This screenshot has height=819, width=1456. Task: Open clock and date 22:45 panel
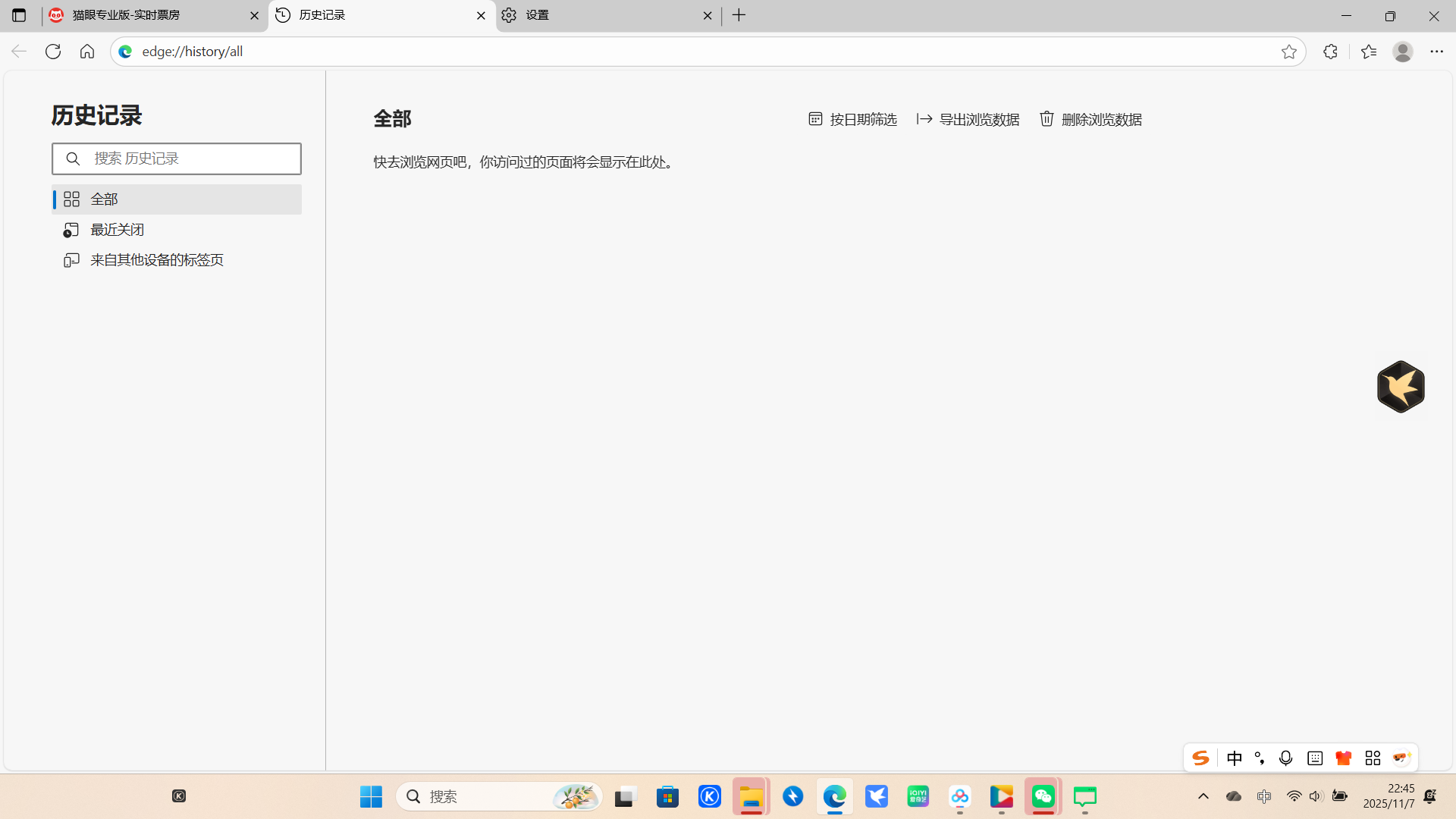pos(1389,796)
